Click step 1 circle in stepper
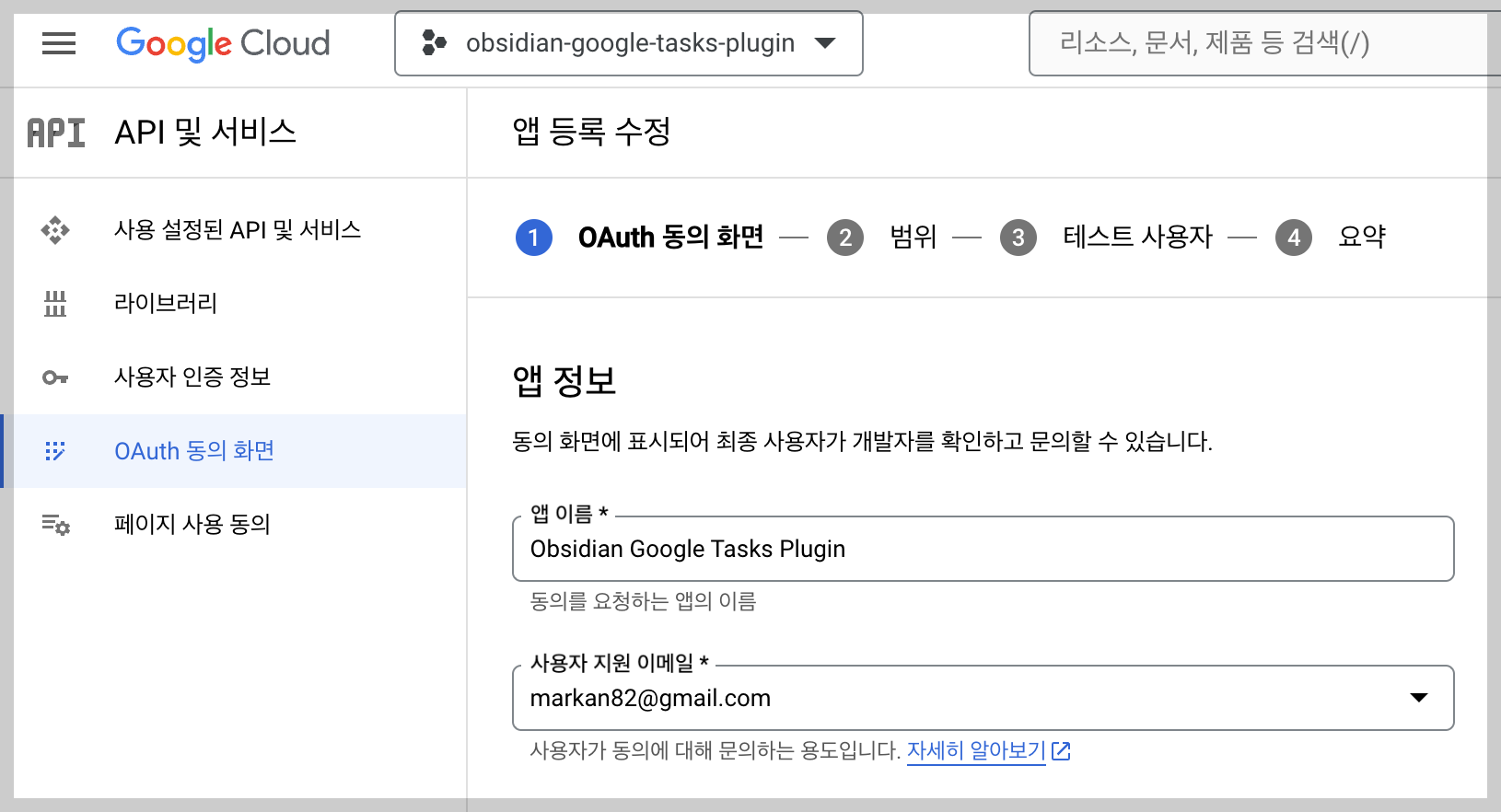 (534, 238)
